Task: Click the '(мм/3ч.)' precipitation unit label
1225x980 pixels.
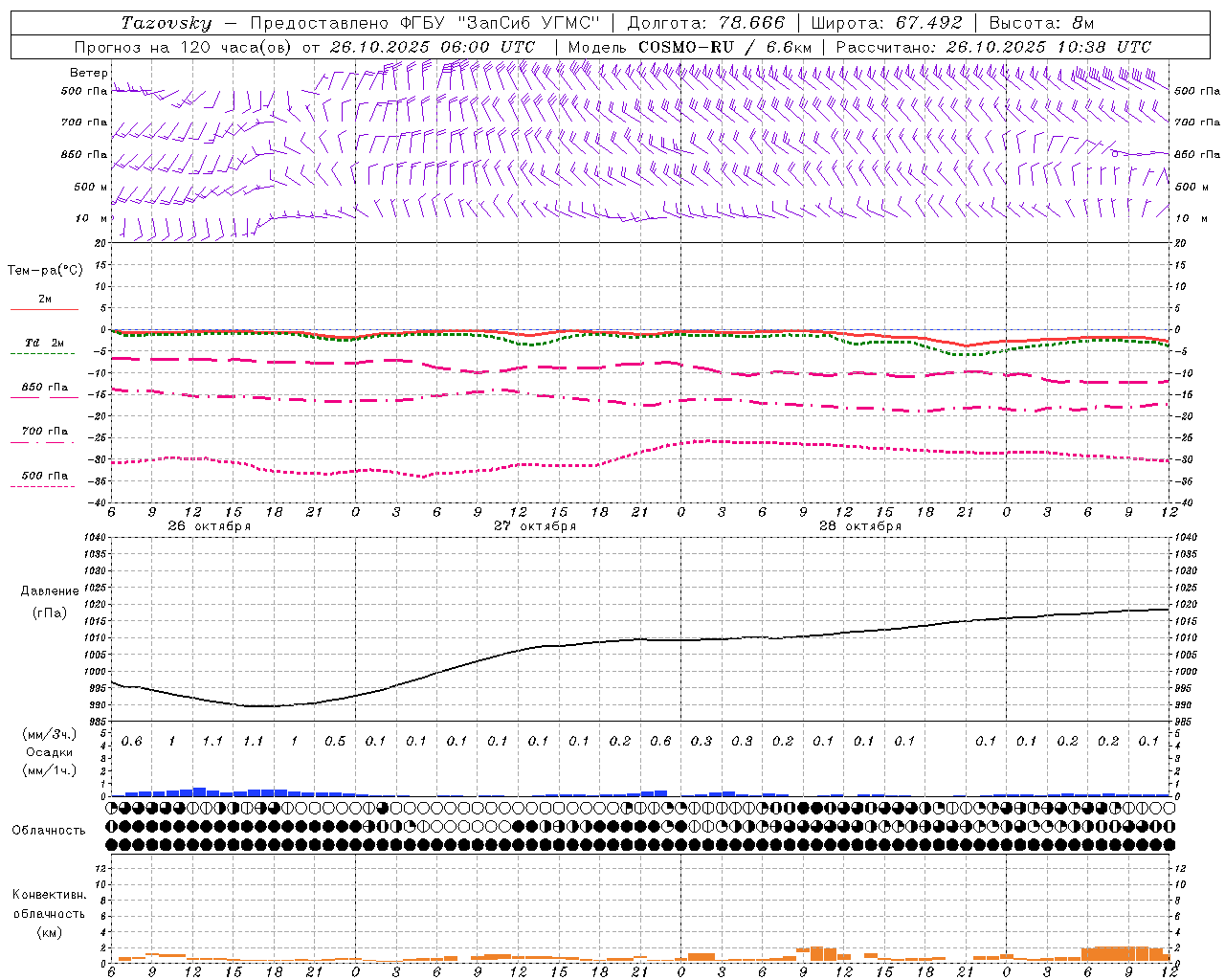Action: 50,734
